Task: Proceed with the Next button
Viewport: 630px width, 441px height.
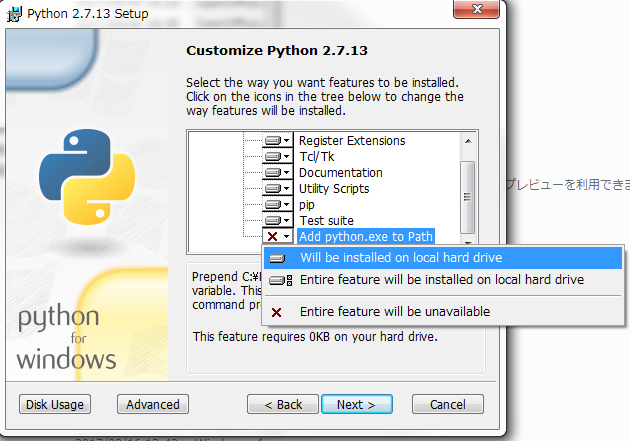Action: pos(356,404)
